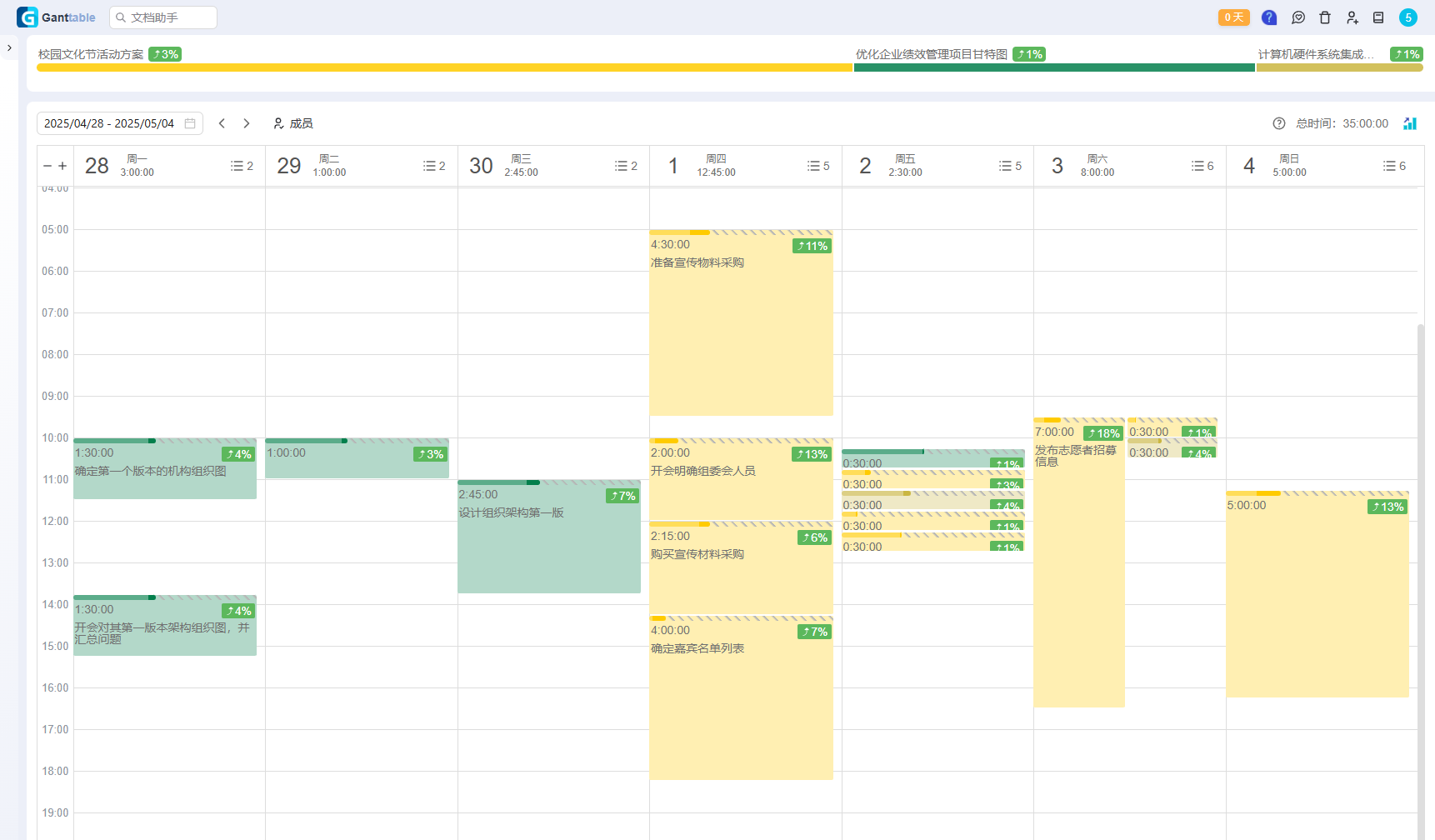Viewport: 1435px width, 840px height.
Task: Click the Gantt table logo
Action: click(56, 17)
